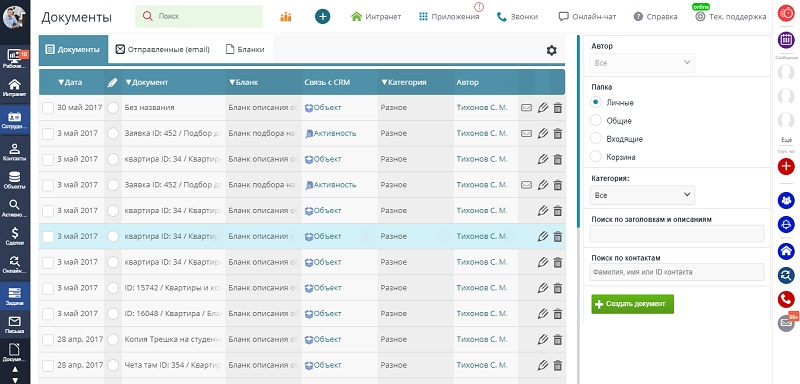The image size is (800, 384).
Task: Click the round plus button in top bar
Action: pyautogui.click(x=322, y=17)
